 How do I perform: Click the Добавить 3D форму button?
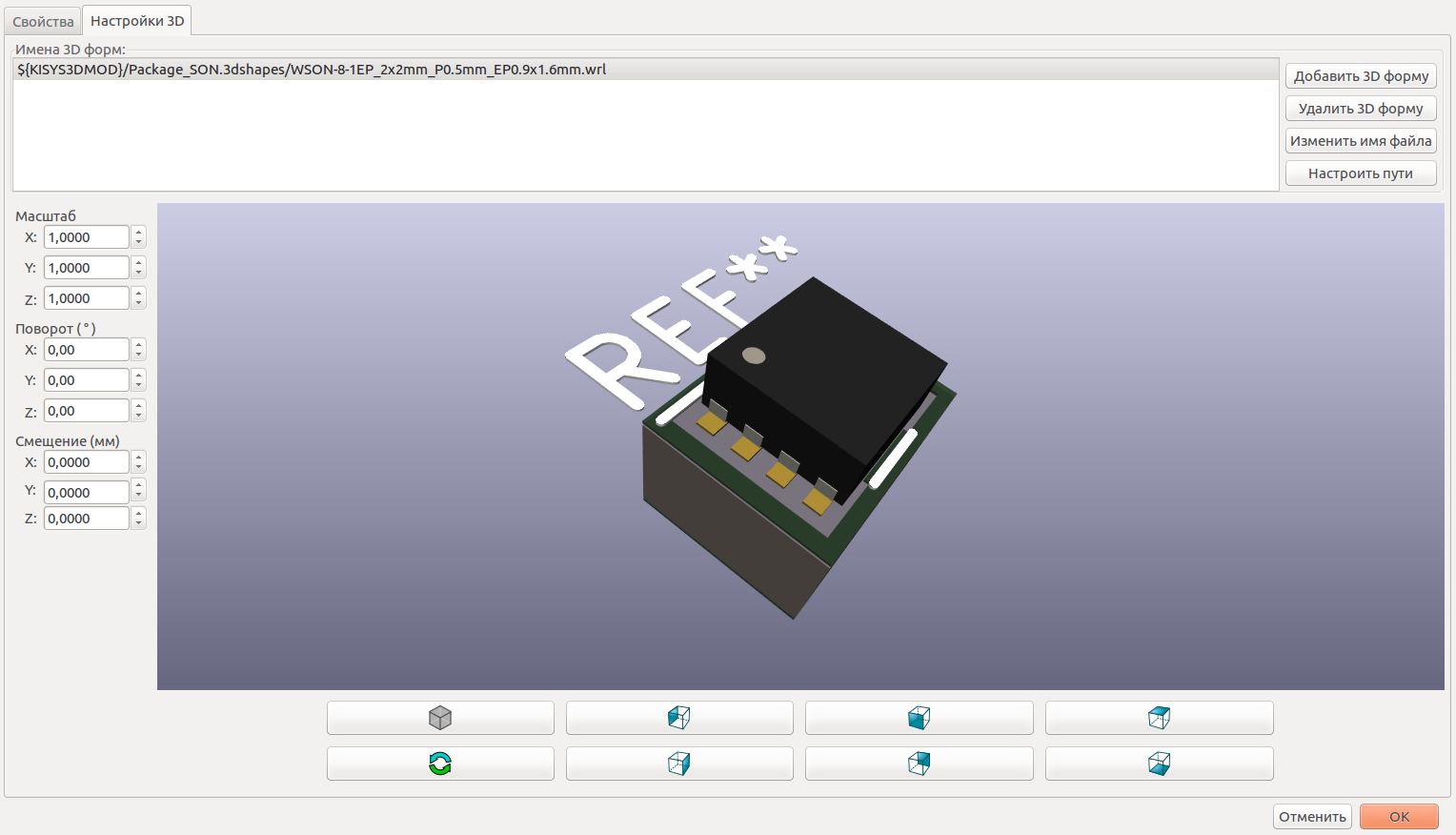[1360, 75]
